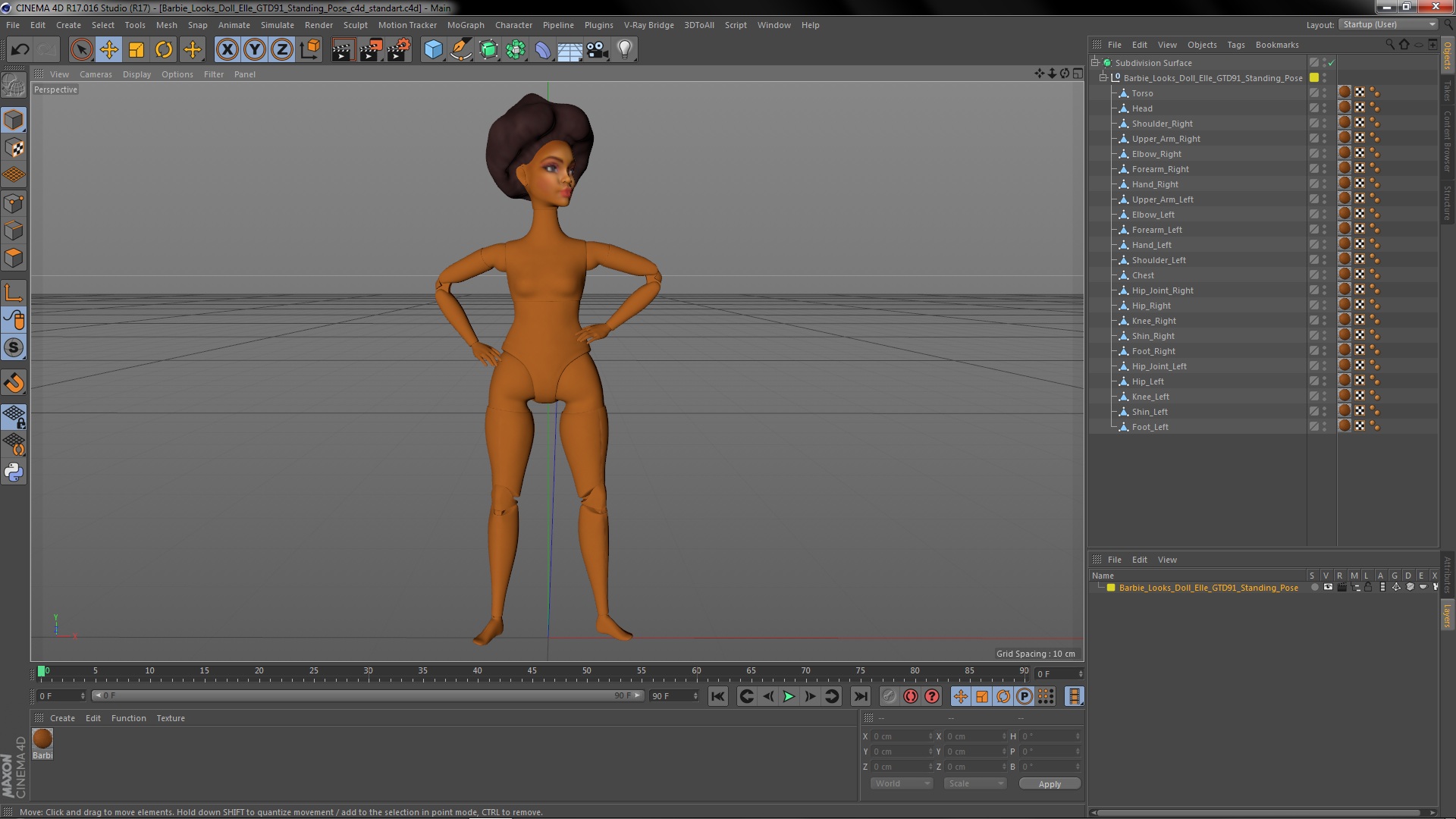Open the Scale mode dropdown

pyautogui.click(x=974, y=783)
